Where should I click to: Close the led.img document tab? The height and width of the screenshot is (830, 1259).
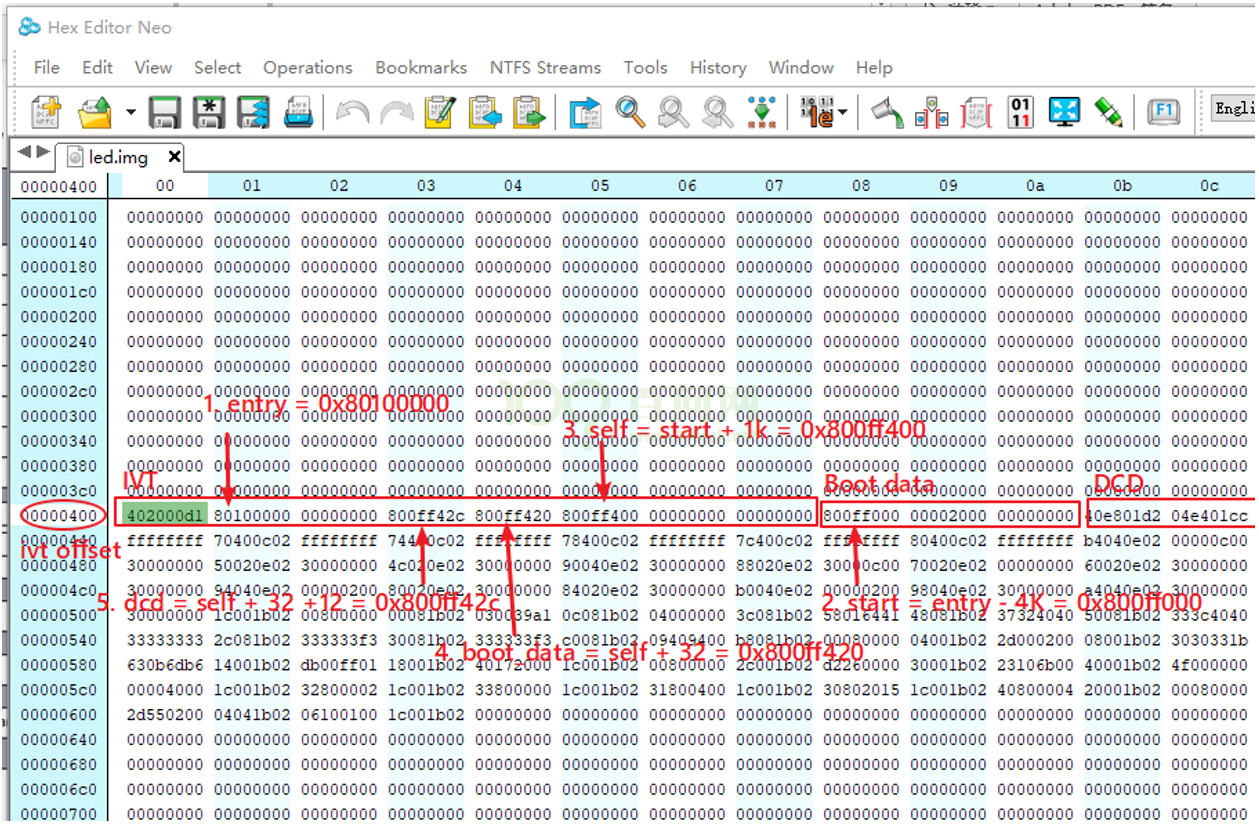(x=174, y=157)
